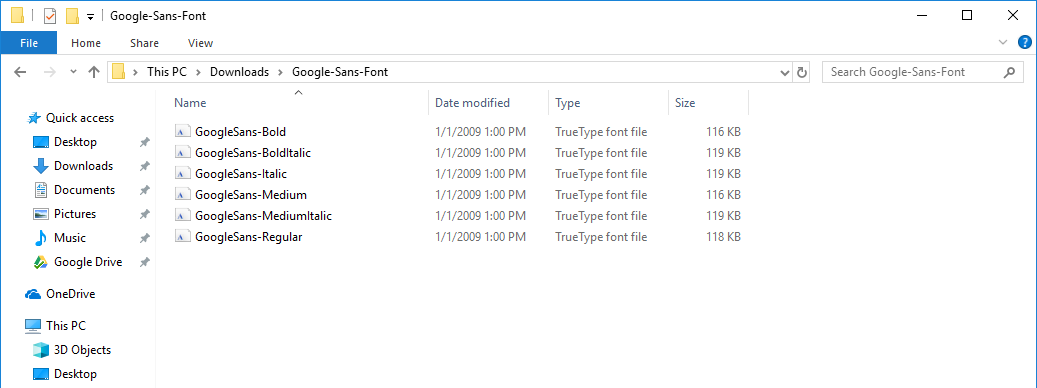This screenshot has width=1037, height=388.
Task: Click the search magnifier icon
Action: 1009,72
